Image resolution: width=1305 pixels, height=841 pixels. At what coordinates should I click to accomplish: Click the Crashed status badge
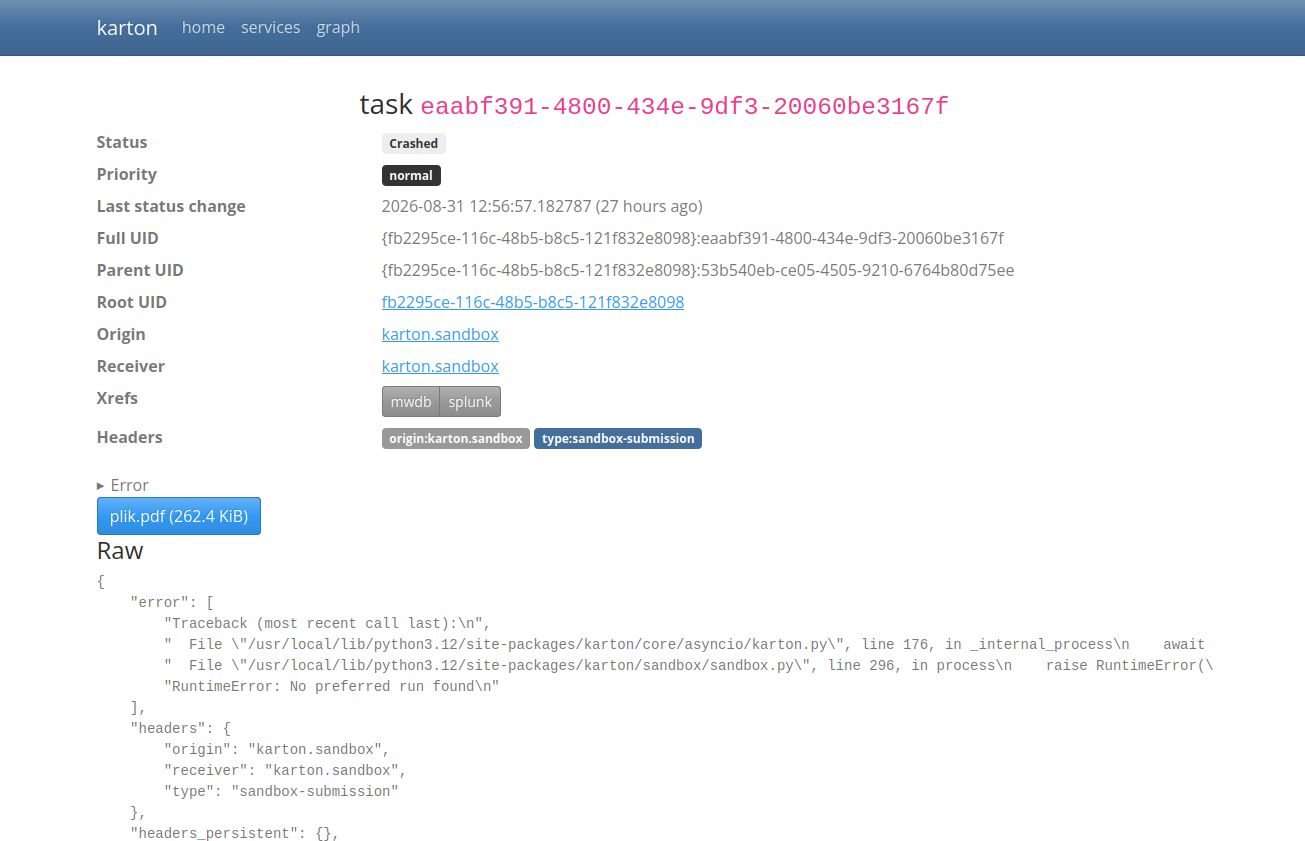413,143
